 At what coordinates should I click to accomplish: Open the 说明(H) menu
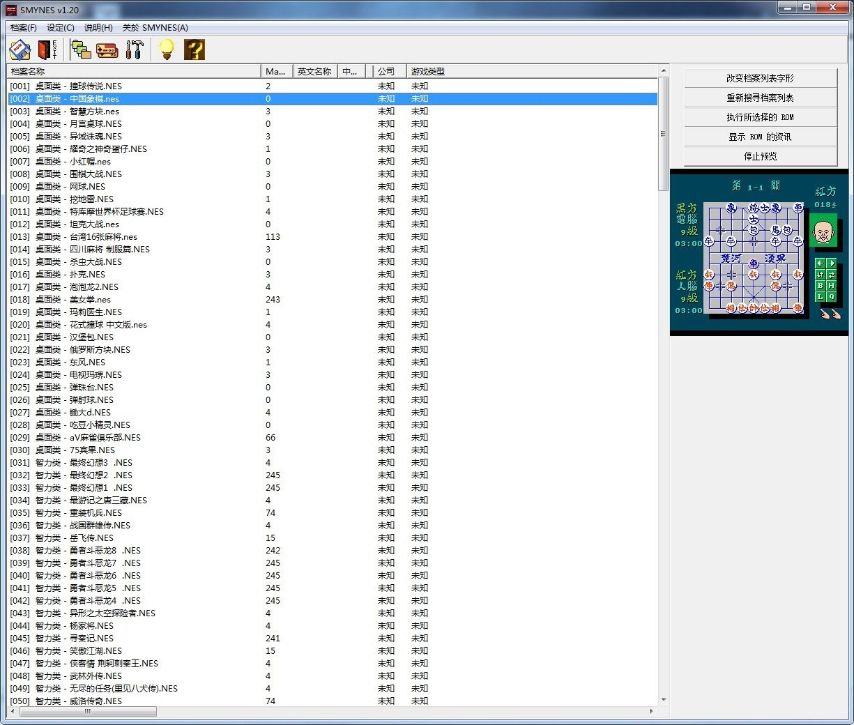pos(98,27)
